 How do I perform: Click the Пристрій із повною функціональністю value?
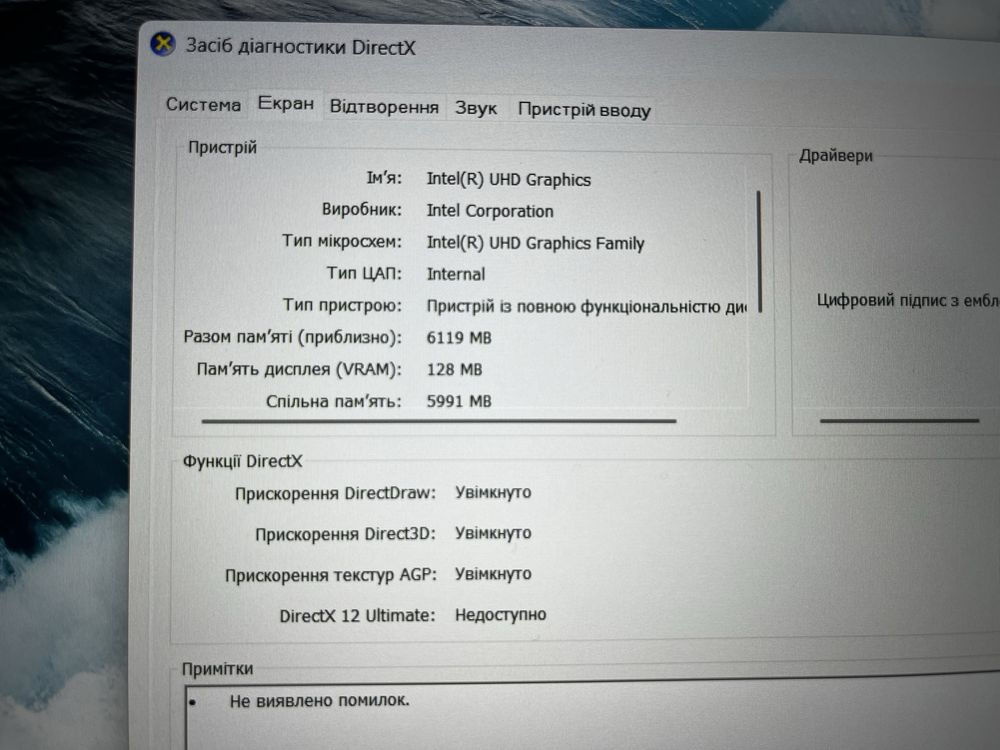click(586, 307)
